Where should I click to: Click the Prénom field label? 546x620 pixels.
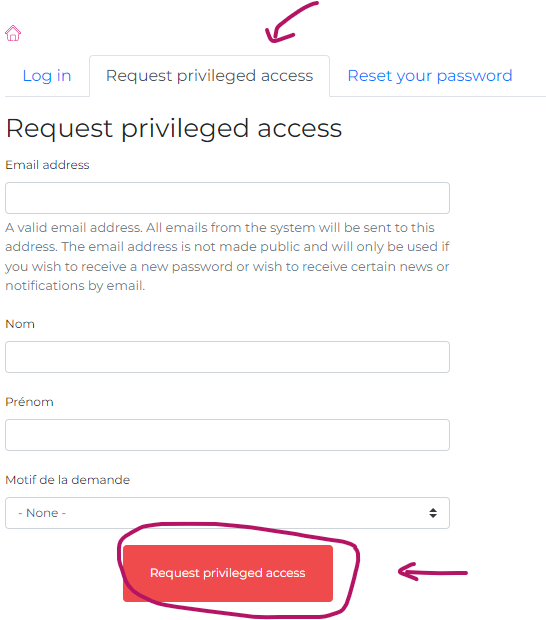click(x=29, y=402)
